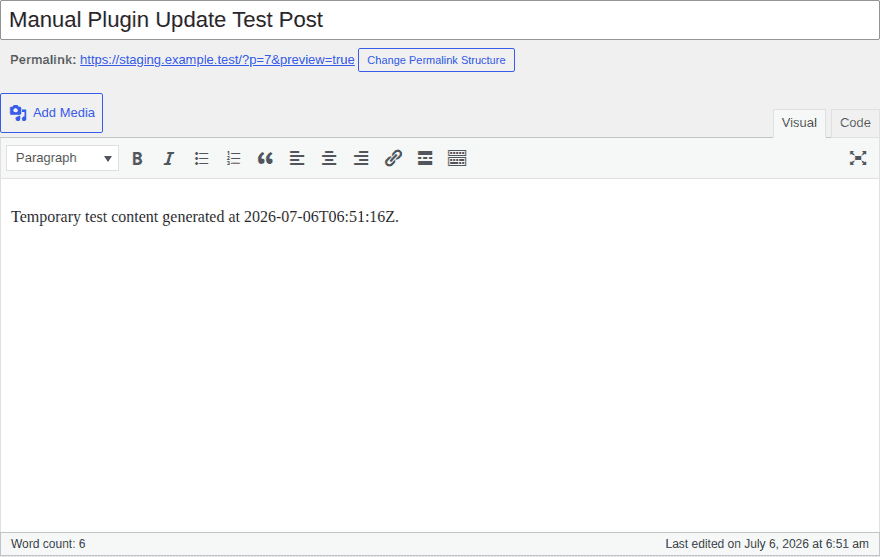Toggle the toolbar kitchen sink

(457, 158)
